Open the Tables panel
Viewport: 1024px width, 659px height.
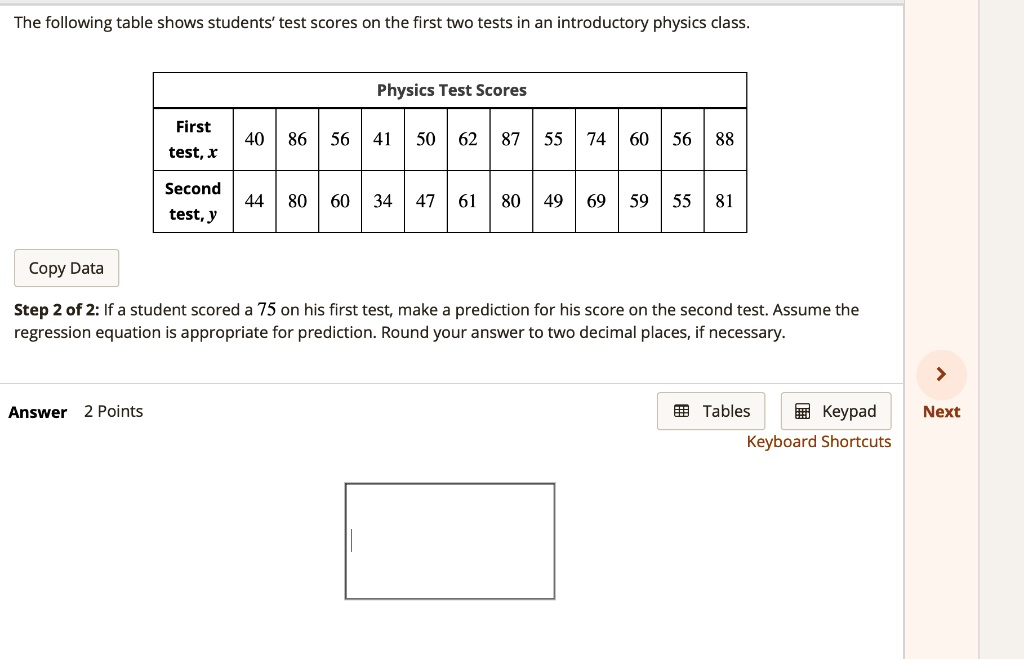tap(710, 410)
